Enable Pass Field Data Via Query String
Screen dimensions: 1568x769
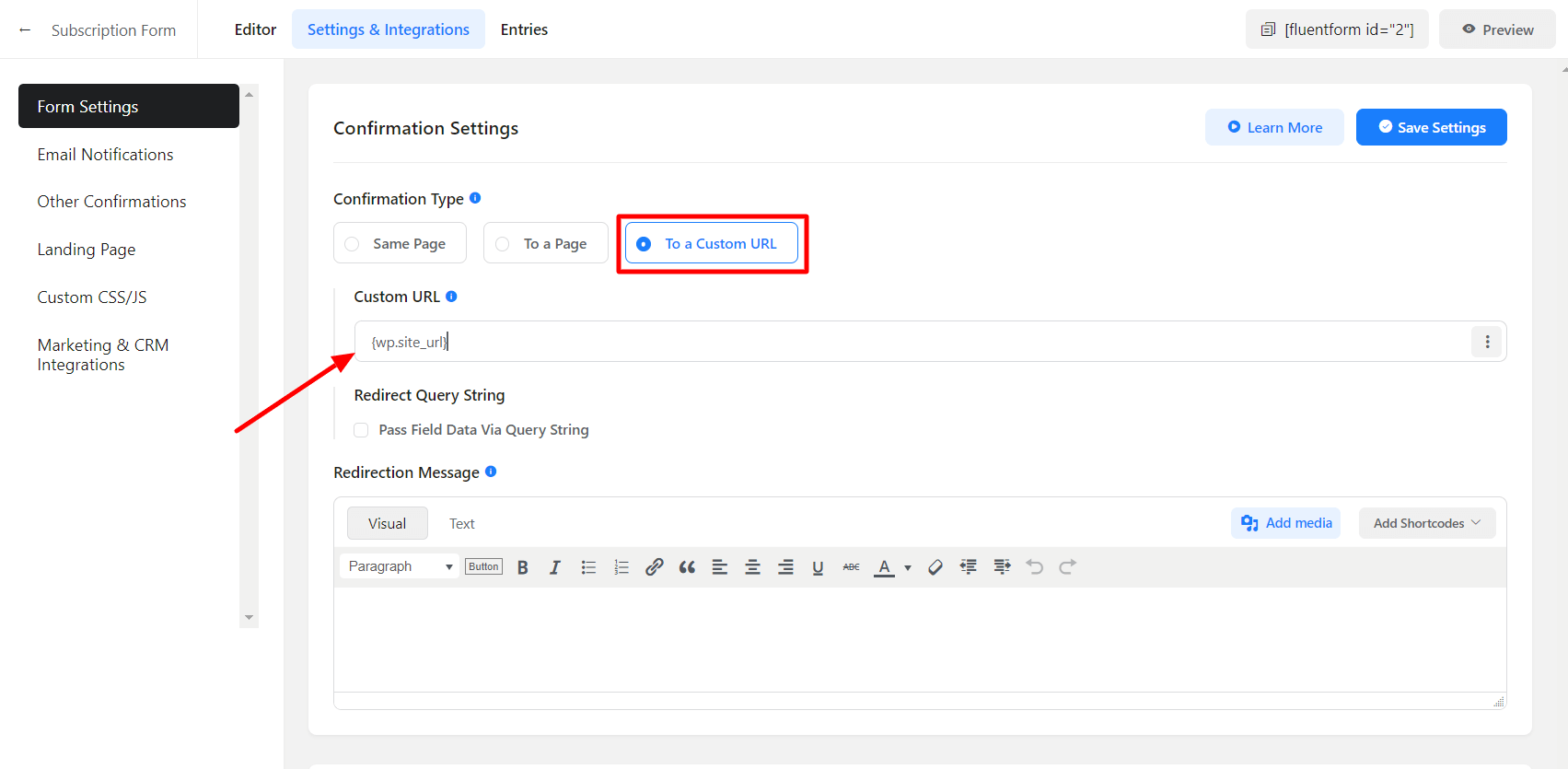(361, 430)
